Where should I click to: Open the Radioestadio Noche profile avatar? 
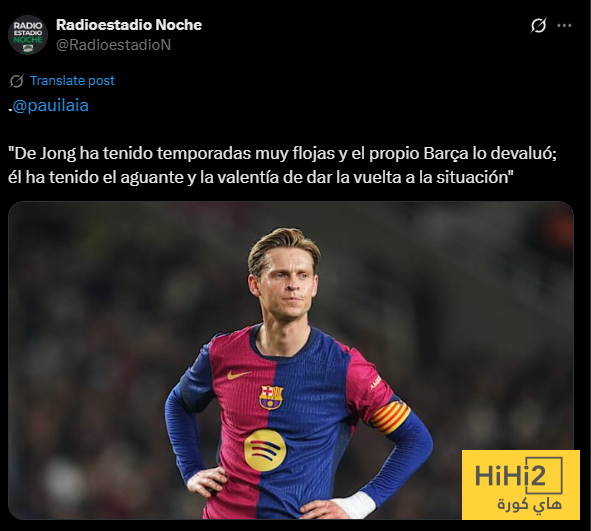28,35
